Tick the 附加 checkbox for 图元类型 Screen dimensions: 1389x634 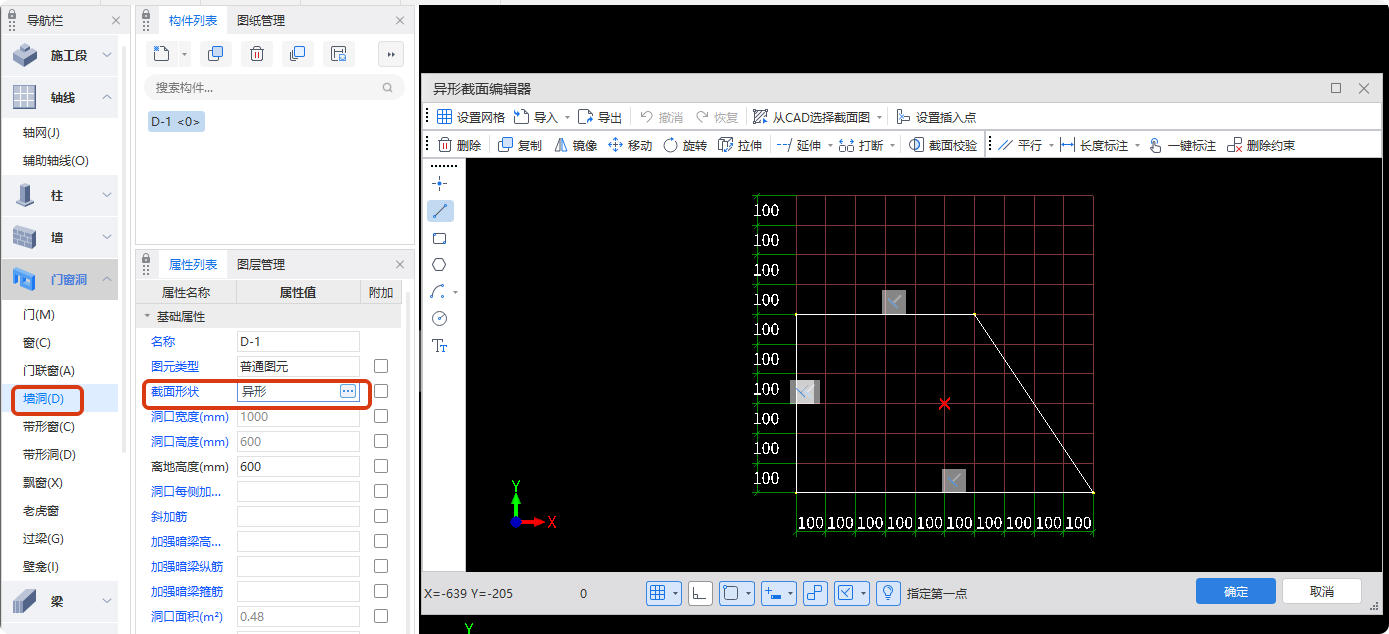click(x=381, y=366)
